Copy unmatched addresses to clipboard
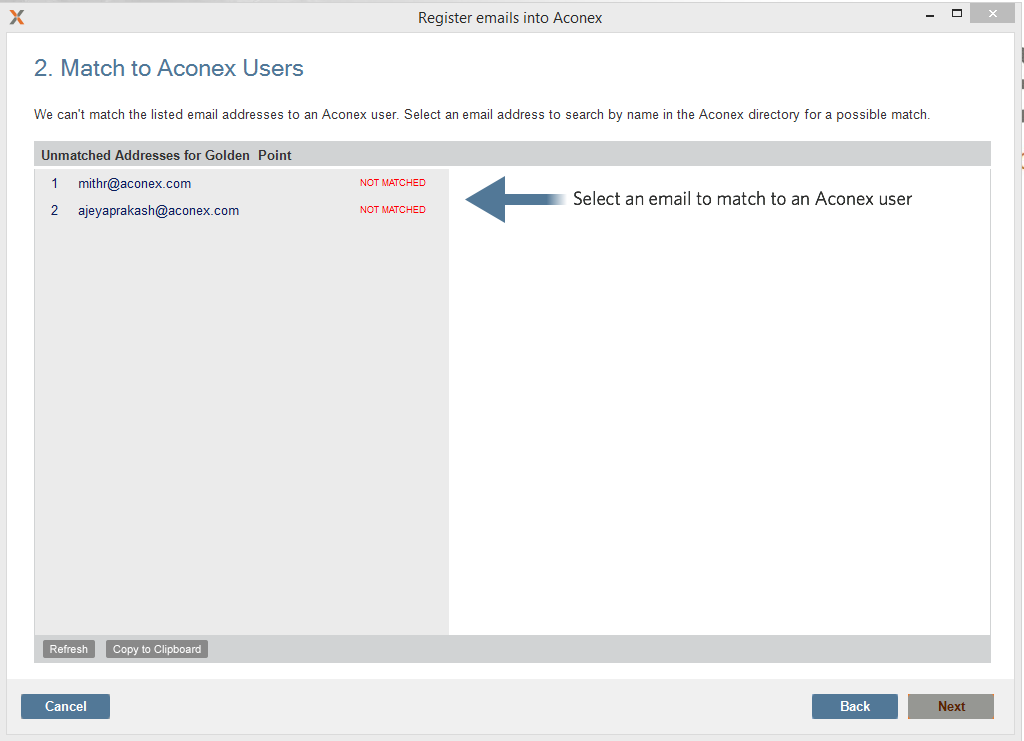 pos(157,649)
